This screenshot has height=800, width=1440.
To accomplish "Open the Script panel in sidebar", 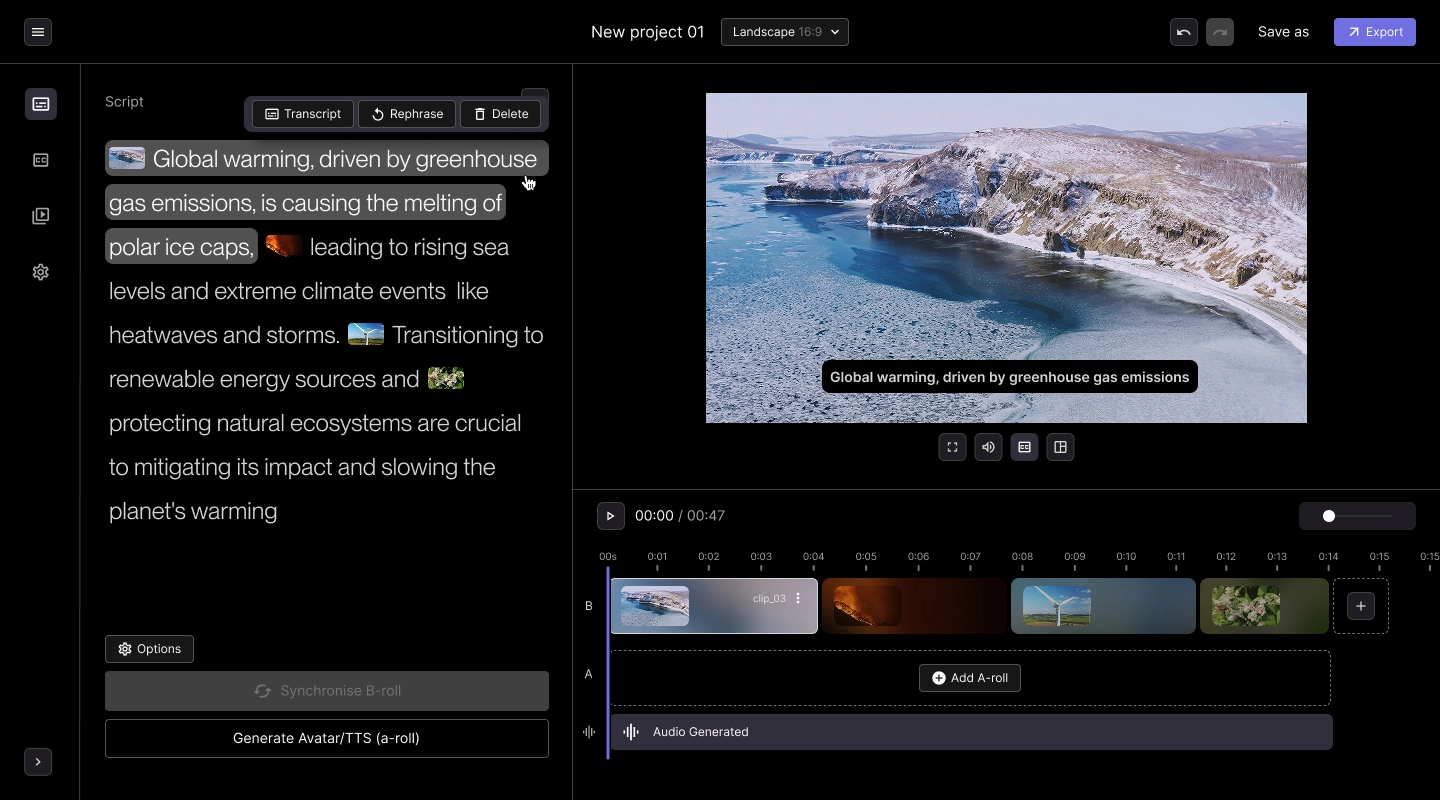I will click(41, 104).
